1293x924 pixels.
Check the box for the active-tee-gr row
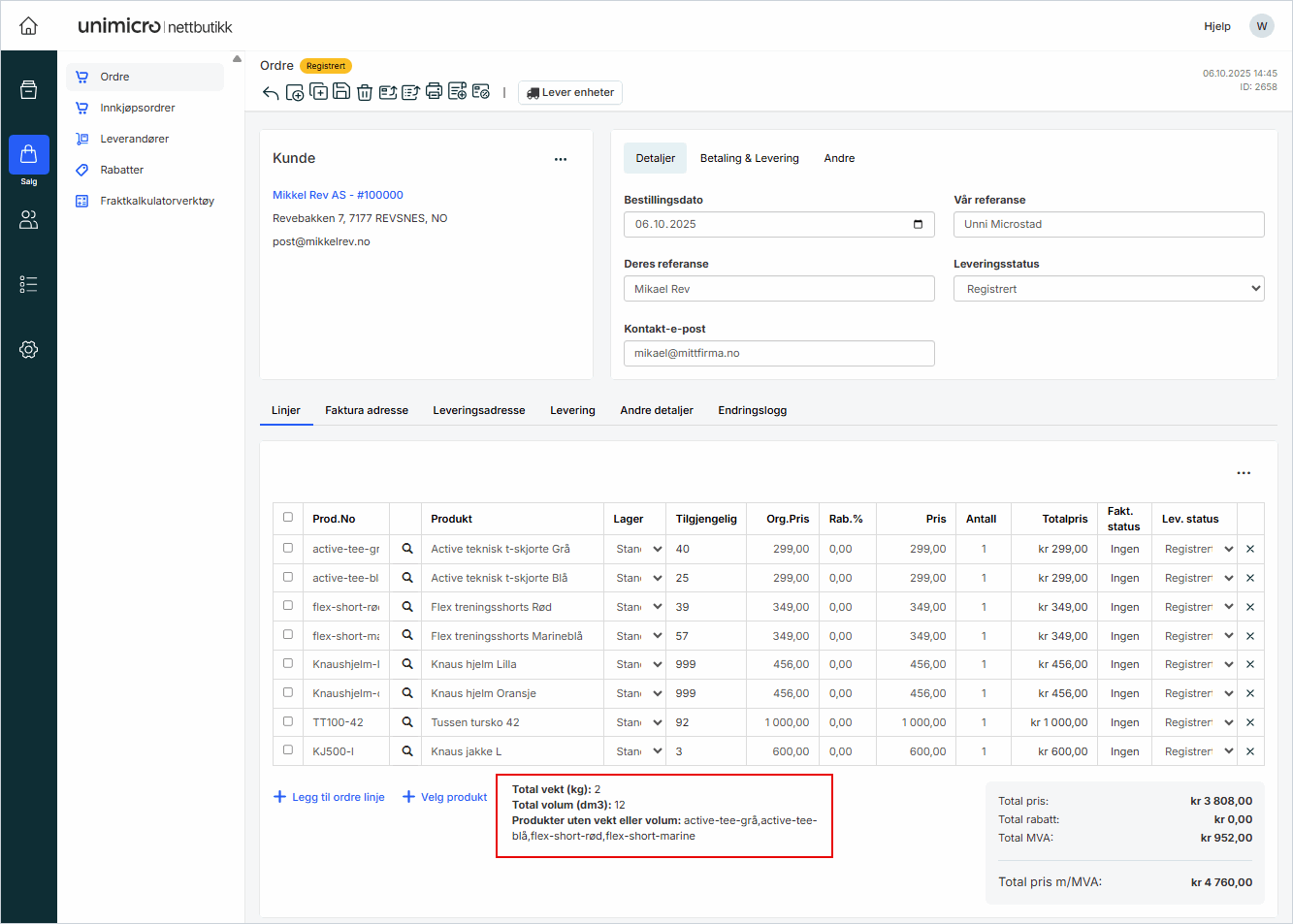(288, 548)
